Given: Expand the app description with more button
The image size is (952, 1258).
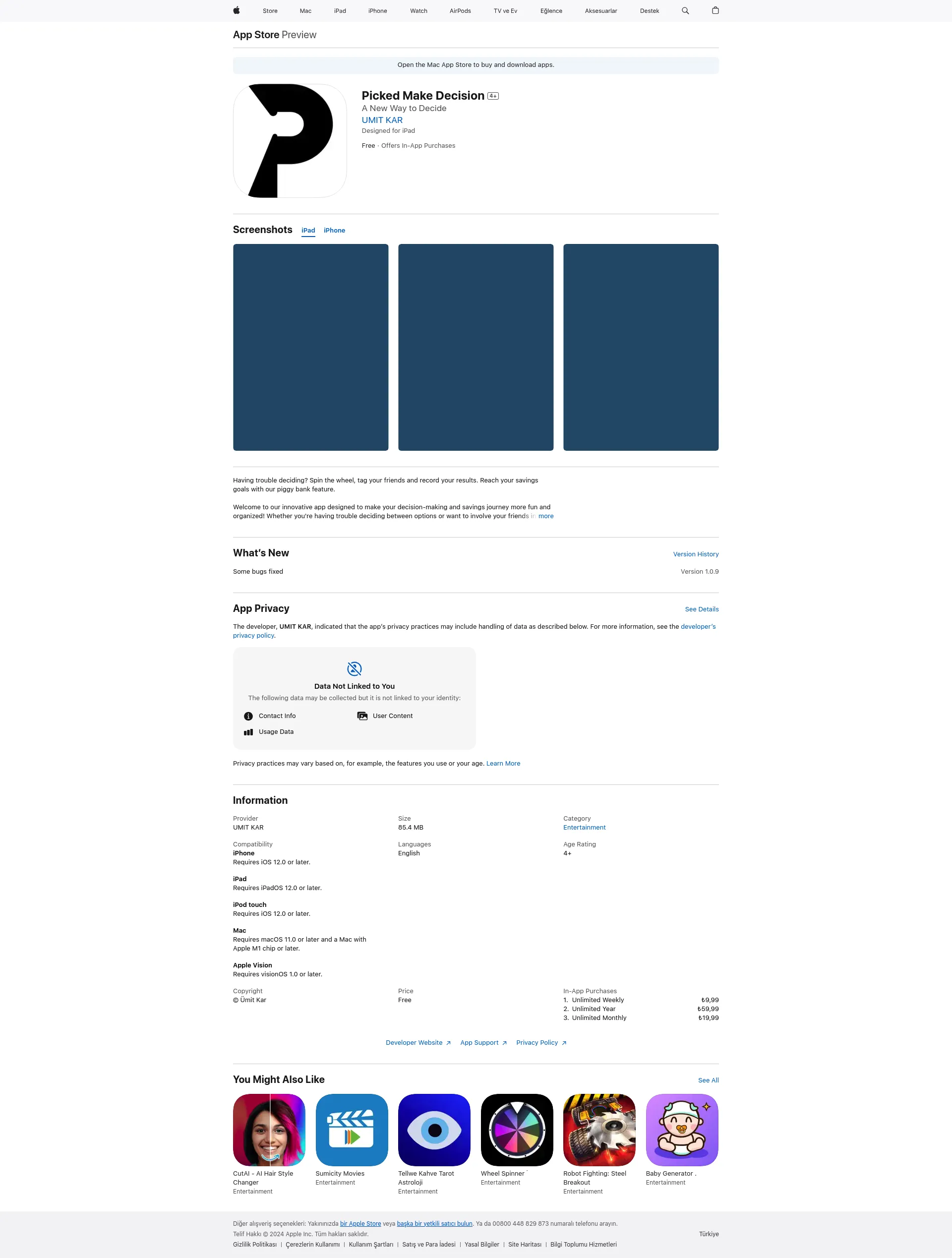Looking at the screenshot, I should tap(546, 516).
